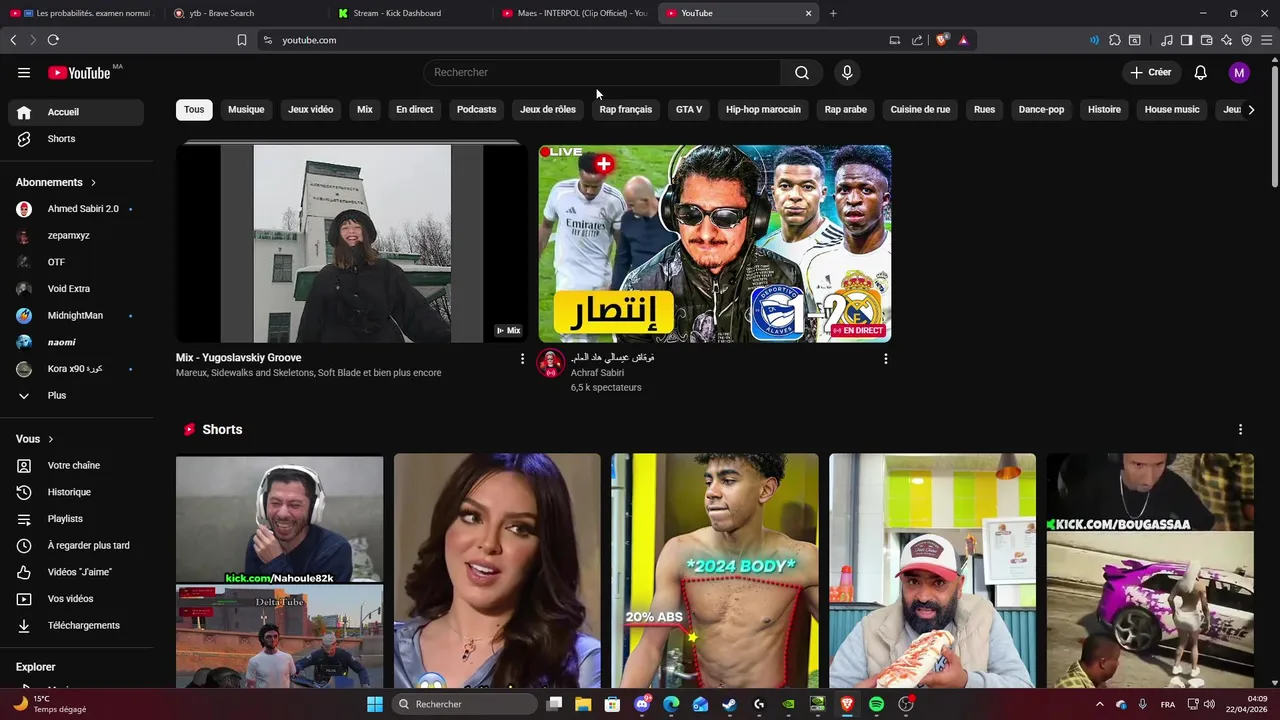The height and width of the screenshot is (720, 1280).
Task: Open the notifications bell
Action: pyautogui.click(x=1201, y=72)
